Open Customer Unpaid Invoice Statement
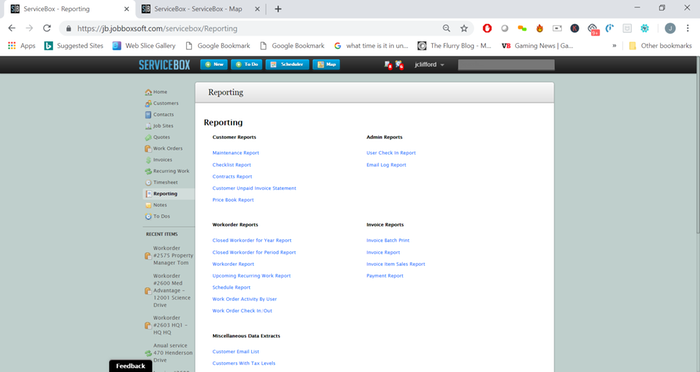The width and height of the screenshot is (700, 372). coord(254,188)
